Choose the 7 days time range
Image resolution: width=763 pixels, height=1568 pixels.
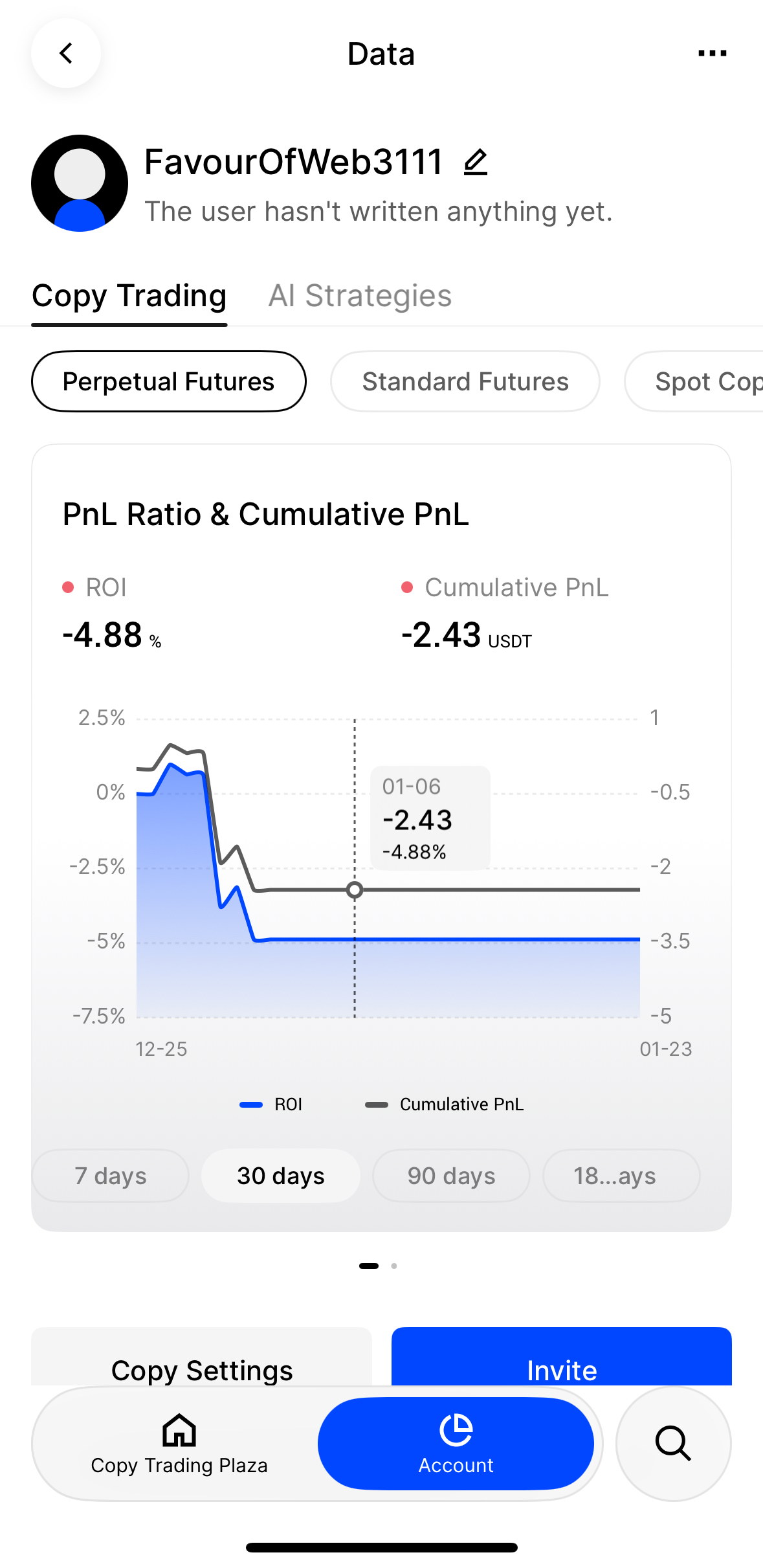tap(111, 1176)
